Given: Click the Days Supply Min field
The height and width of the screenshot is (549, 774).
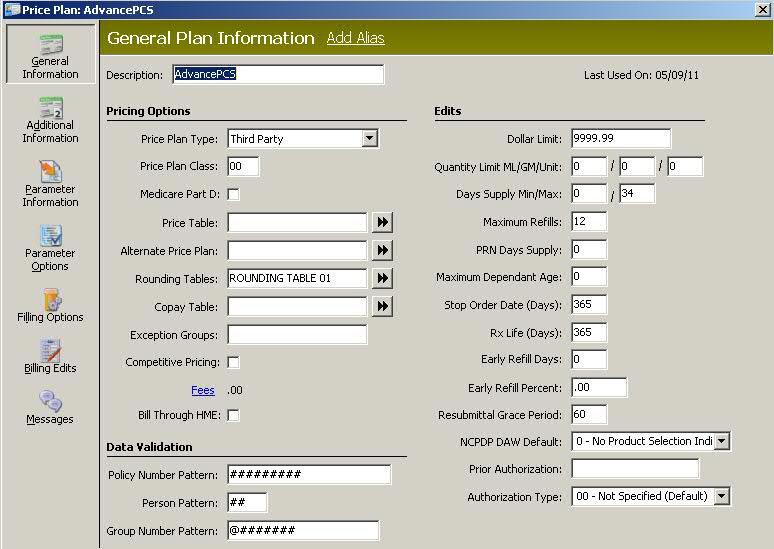Looking at the screenshot, I should 589,194.
